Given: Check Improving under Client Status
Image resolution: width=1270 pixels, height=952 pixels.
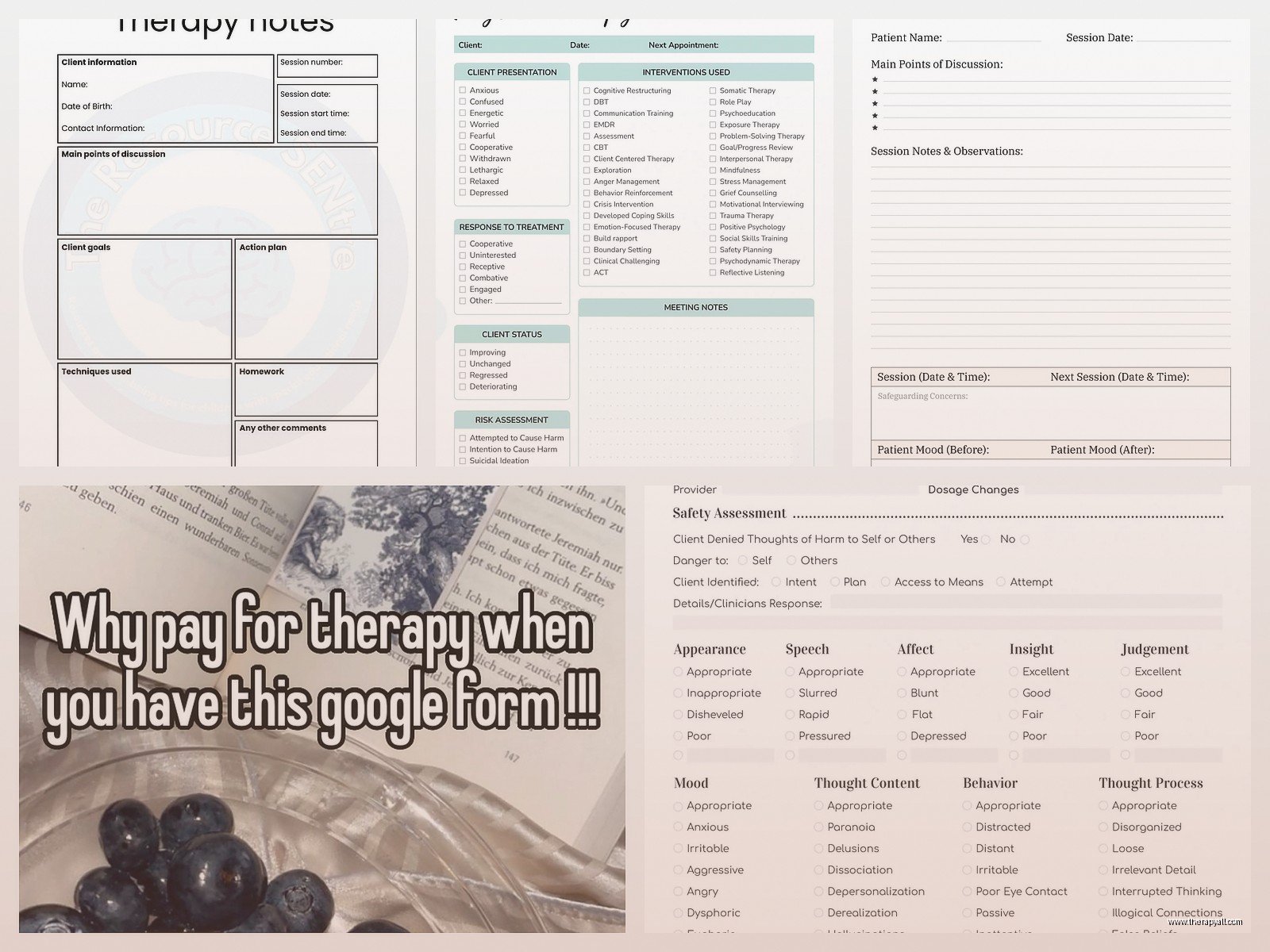Looking at the screenshot, I should [x=463, y=352].
